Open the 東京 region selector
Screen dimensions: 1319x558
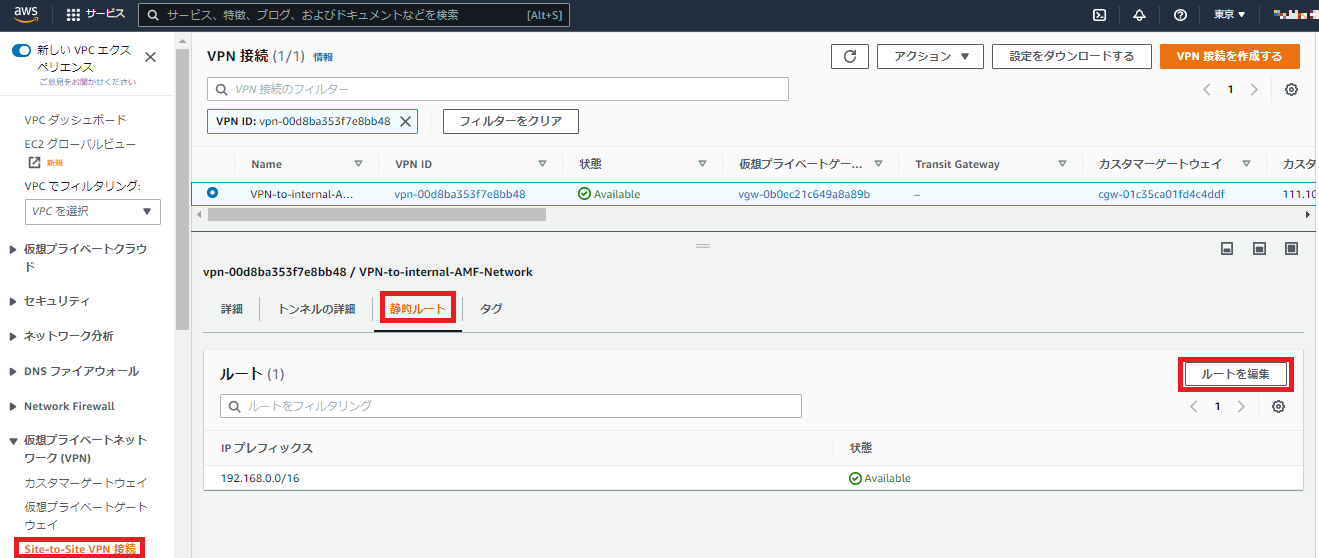[1229, 15]
